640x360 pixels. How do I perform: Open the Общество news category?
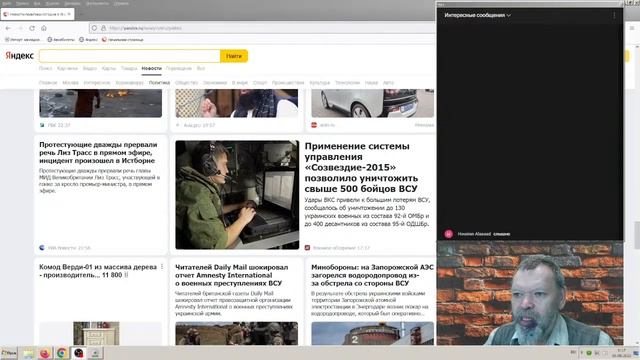(x=187, y=83)
